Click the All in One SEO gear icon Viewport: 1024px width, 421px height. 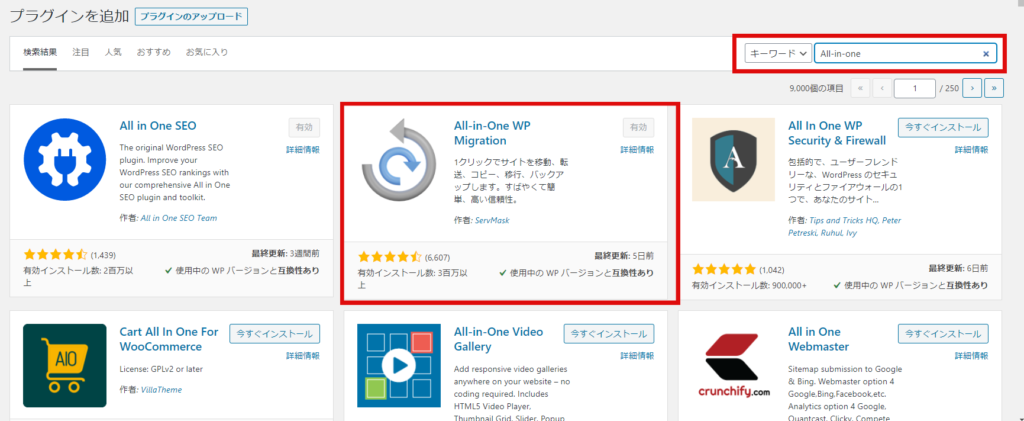(65, 160)
